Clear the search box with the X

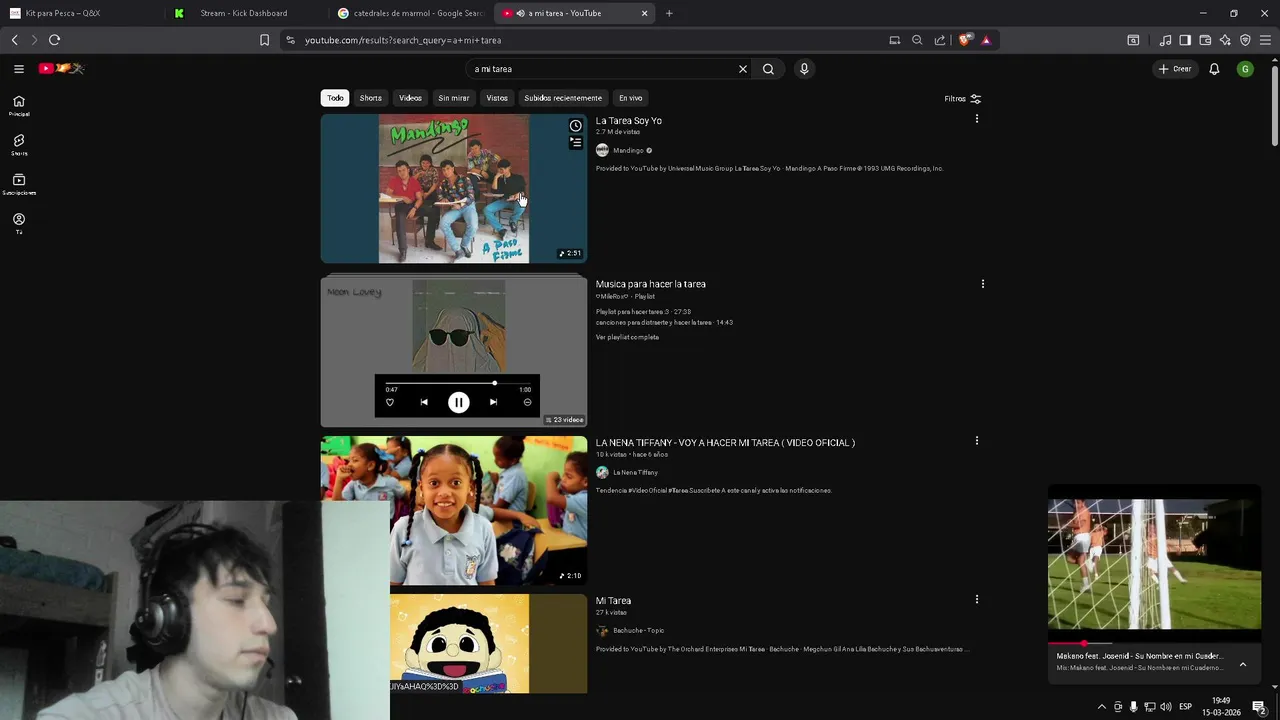(x=743, y=69)
